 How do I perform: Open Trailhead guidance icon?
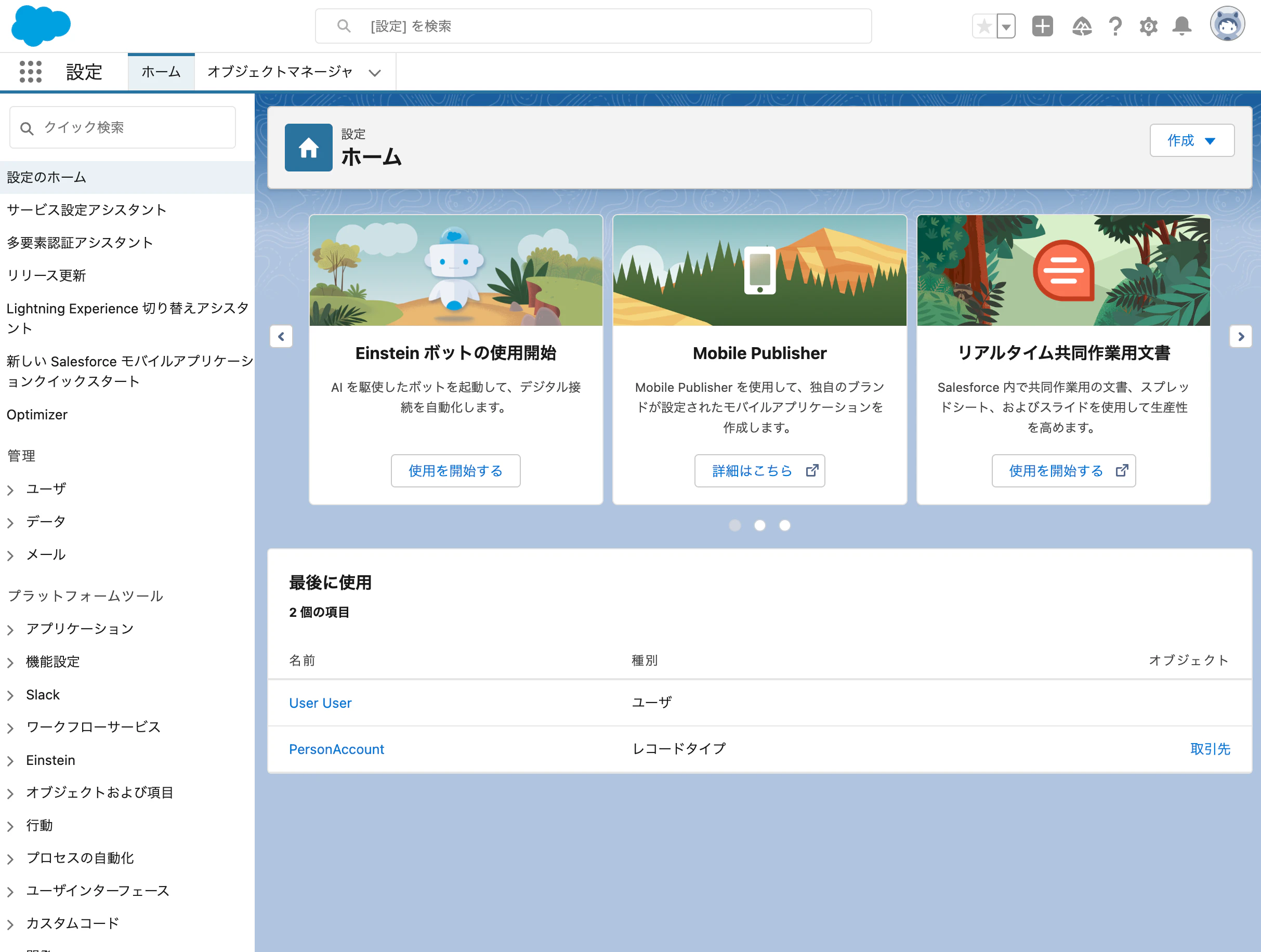tap(1082, 26)
